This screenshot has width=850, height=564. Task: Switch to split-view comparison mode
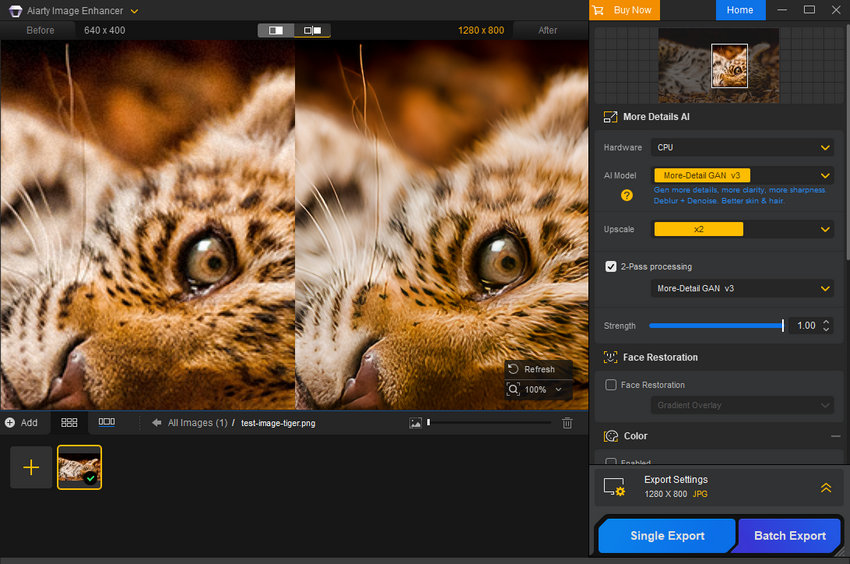point(276,30)
